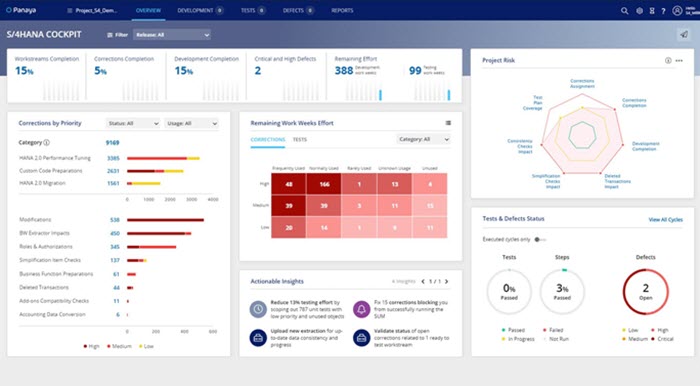The image size is (700, 386).
Task: Click the View All Cycles link
Action: coord(665,220)
